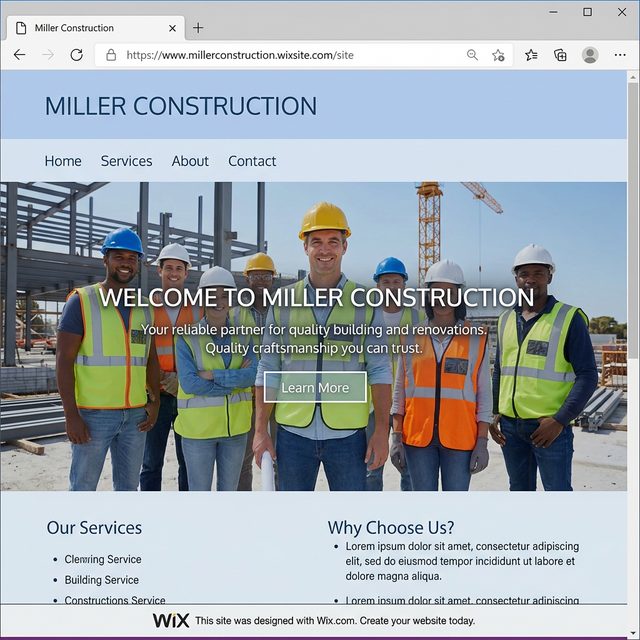Click the page vertical scrollbar thumb

(633, 221)
